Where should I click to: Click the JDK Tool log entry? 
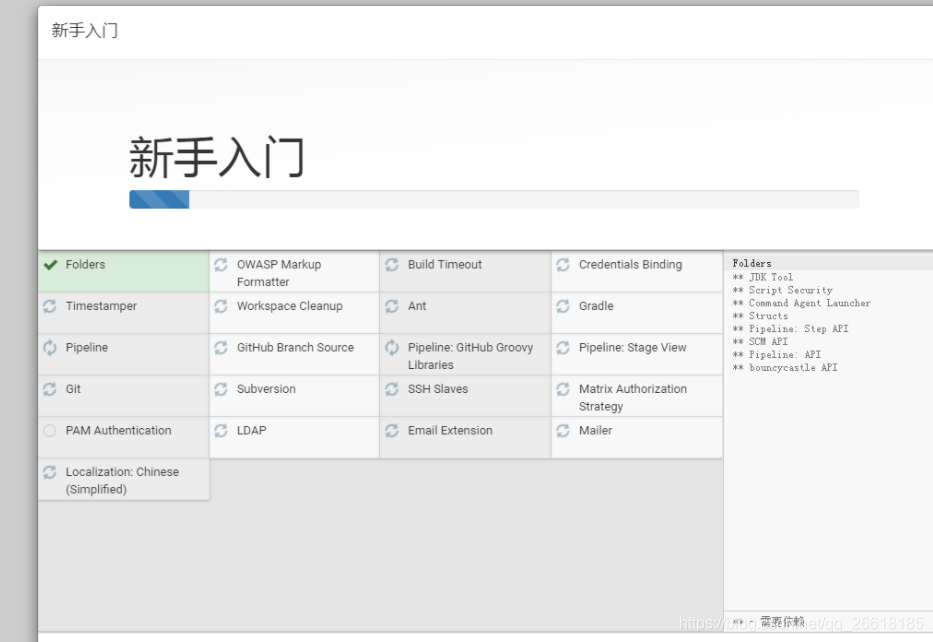[763, 277]
